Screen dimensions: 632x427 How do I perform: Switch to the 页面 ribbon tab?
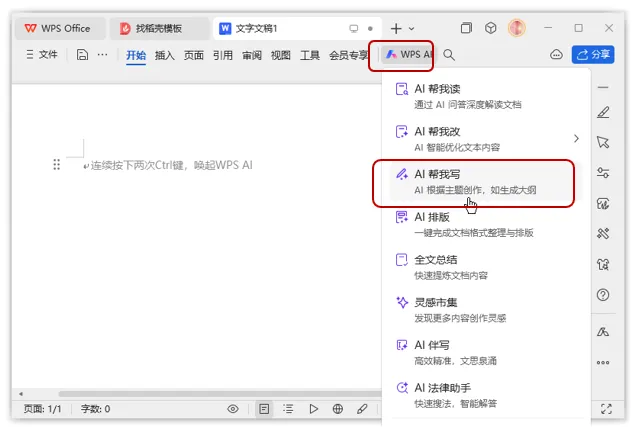193,55
